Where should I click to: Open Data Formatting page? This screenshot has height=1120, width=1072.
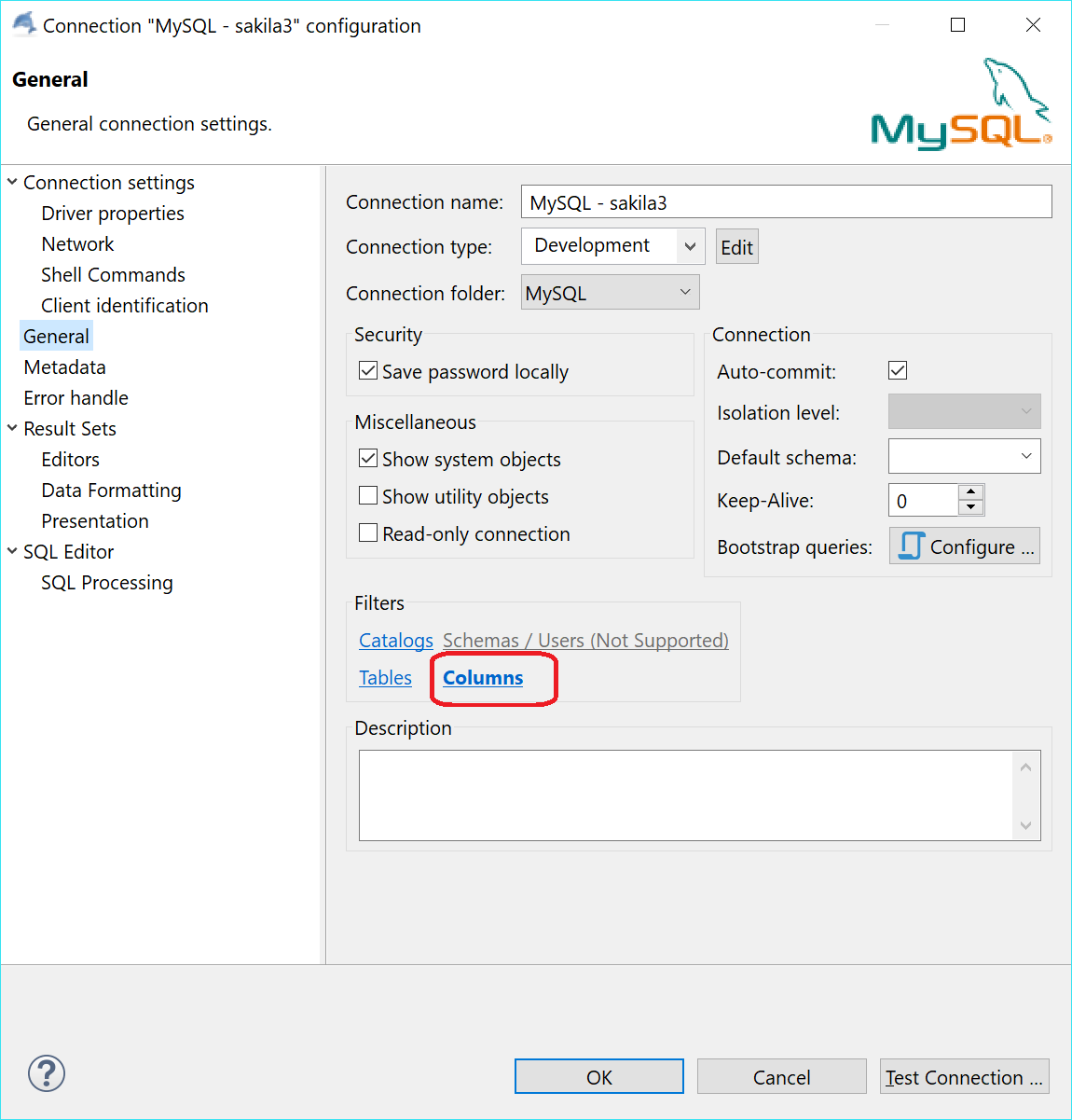click(111, 491)
